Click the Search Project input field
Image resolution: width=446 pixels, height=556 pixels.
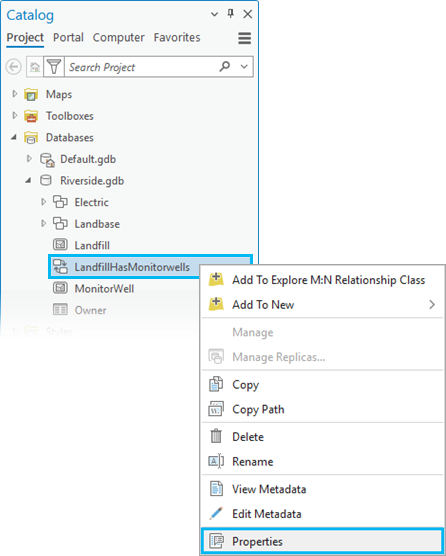[142, 67]
